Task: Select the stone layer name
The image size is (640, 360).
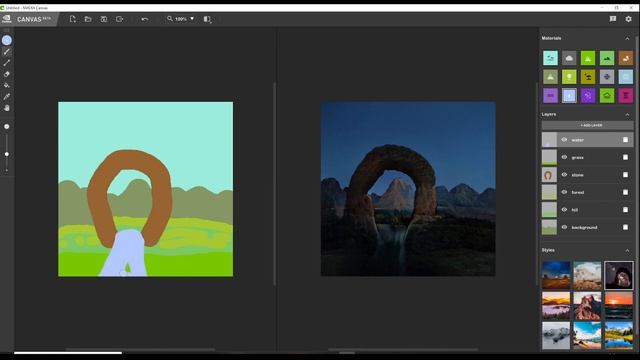Action: pos(578,175)
